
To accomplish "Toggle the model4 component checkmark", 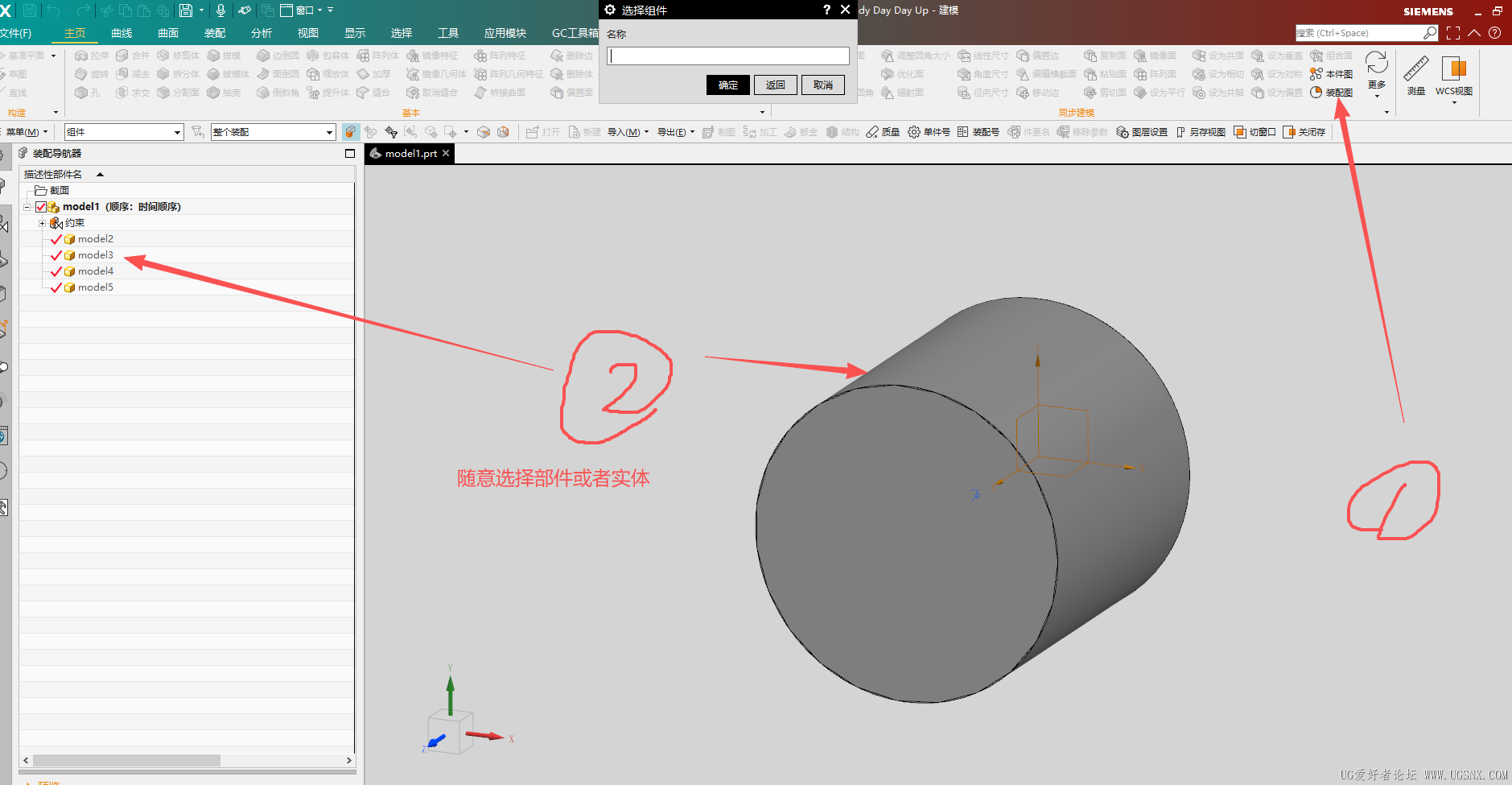I will point(56,271).
